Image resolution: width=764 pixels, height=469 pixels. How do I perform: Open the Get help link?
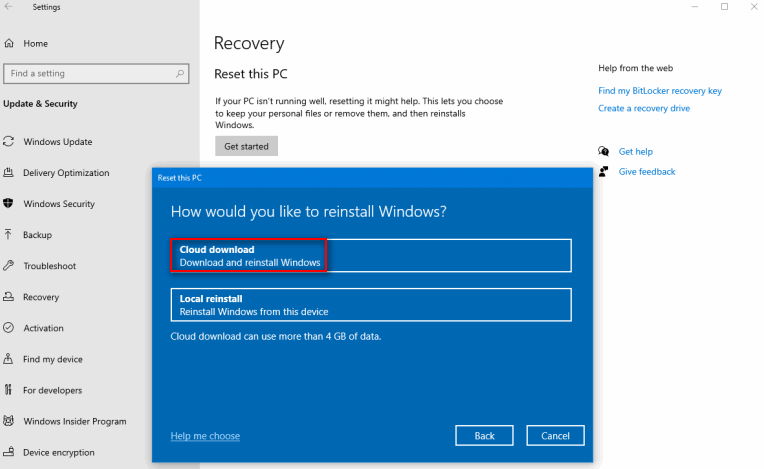coord(635,151)
